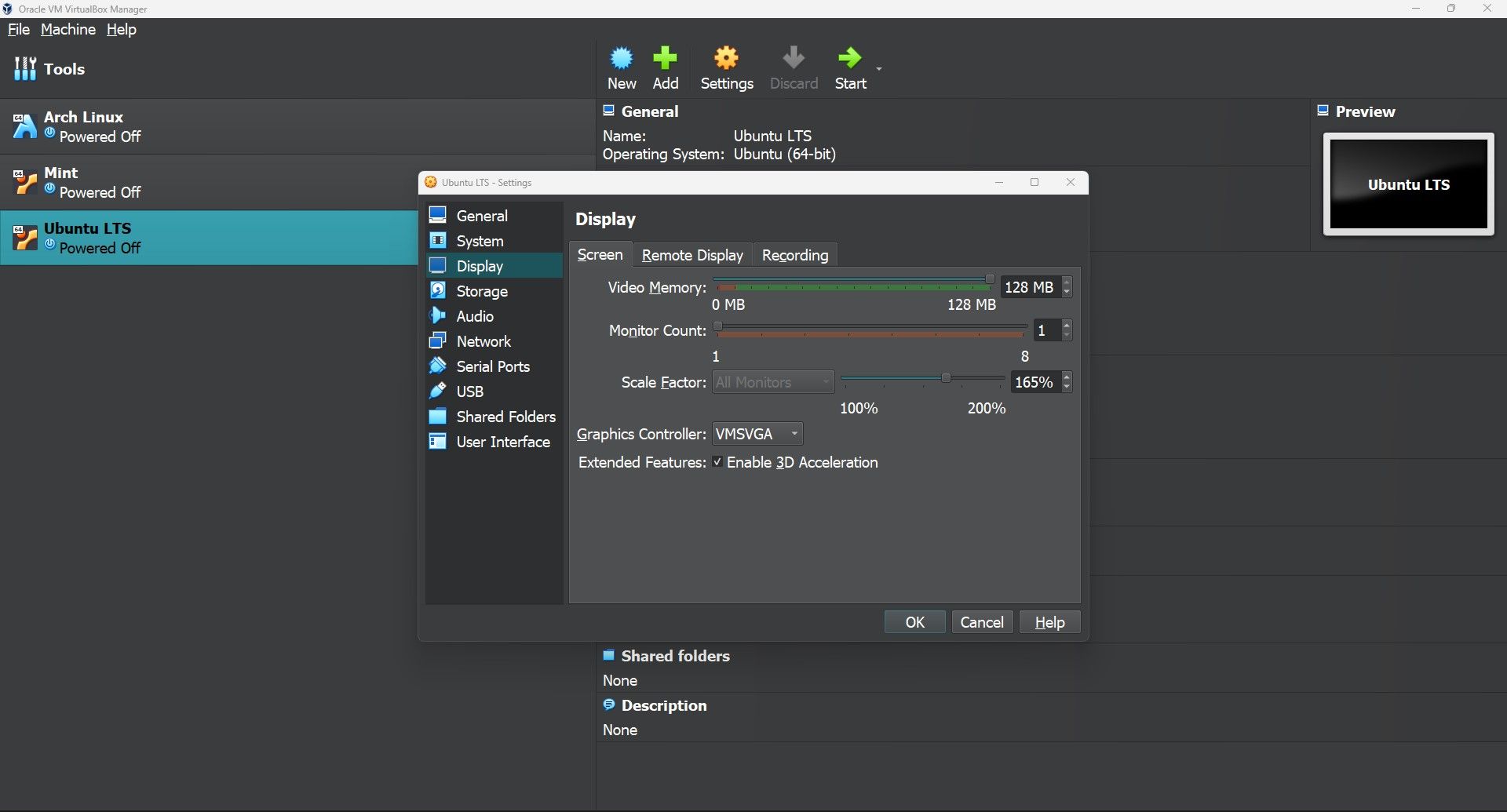
Task: Go to the USB settings category
Action: (469, 391)
